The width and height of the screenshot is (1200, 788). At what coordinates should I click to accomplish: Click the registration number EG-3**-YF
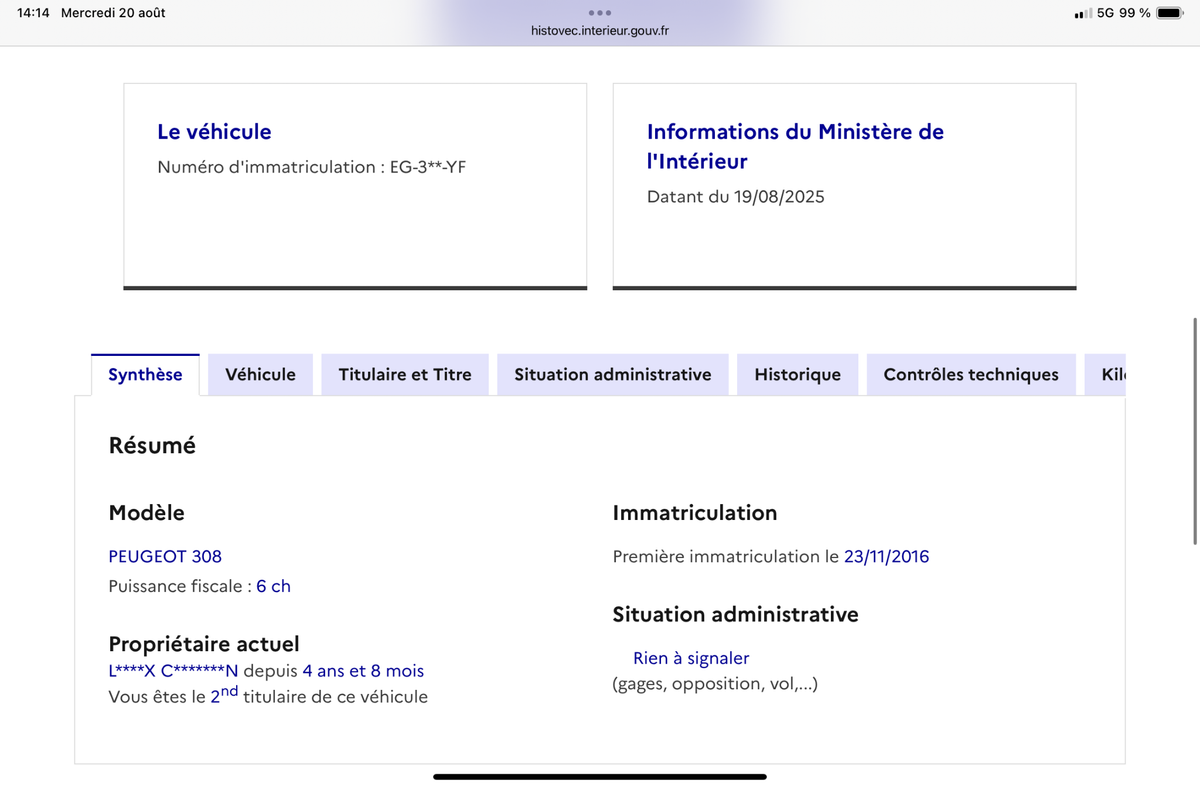coord(428,167)
